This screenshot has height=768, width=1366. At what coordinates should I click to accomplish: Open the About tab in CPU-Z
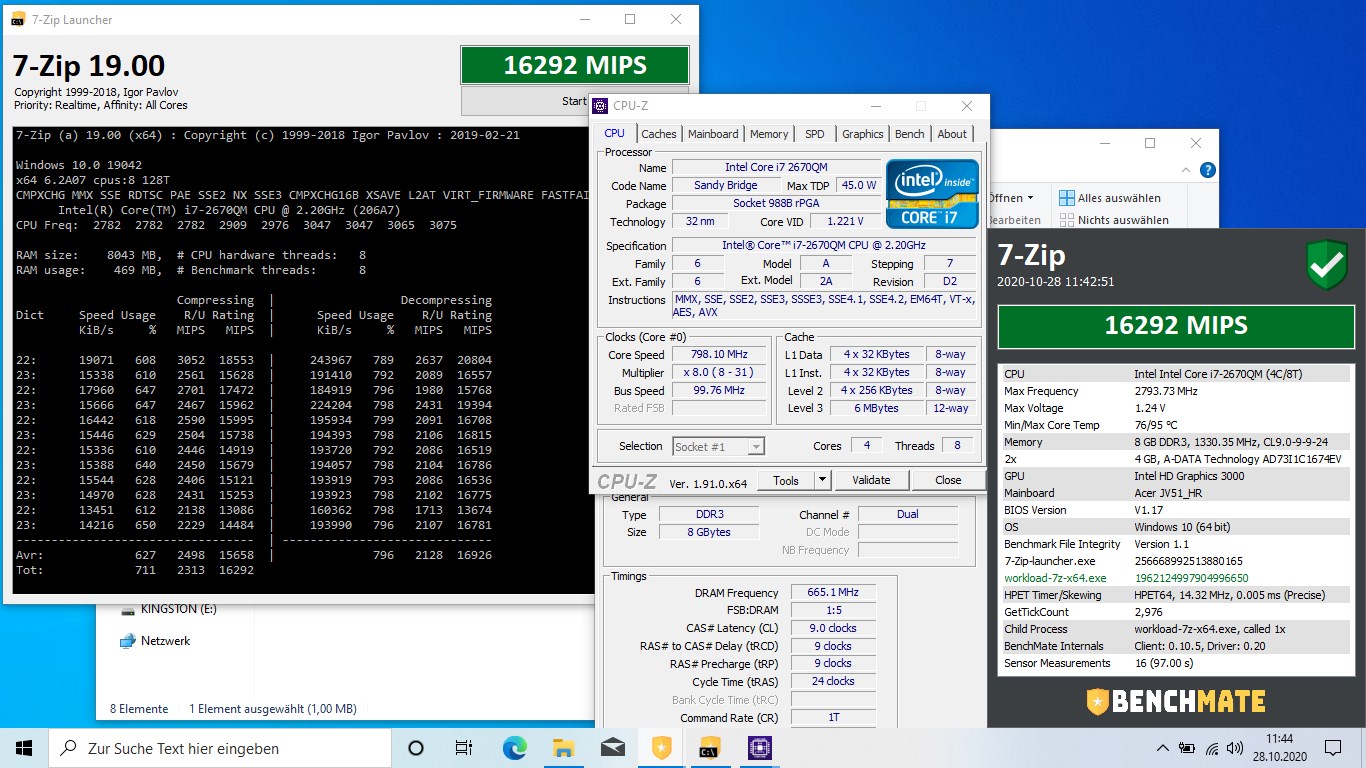[952, 134]
